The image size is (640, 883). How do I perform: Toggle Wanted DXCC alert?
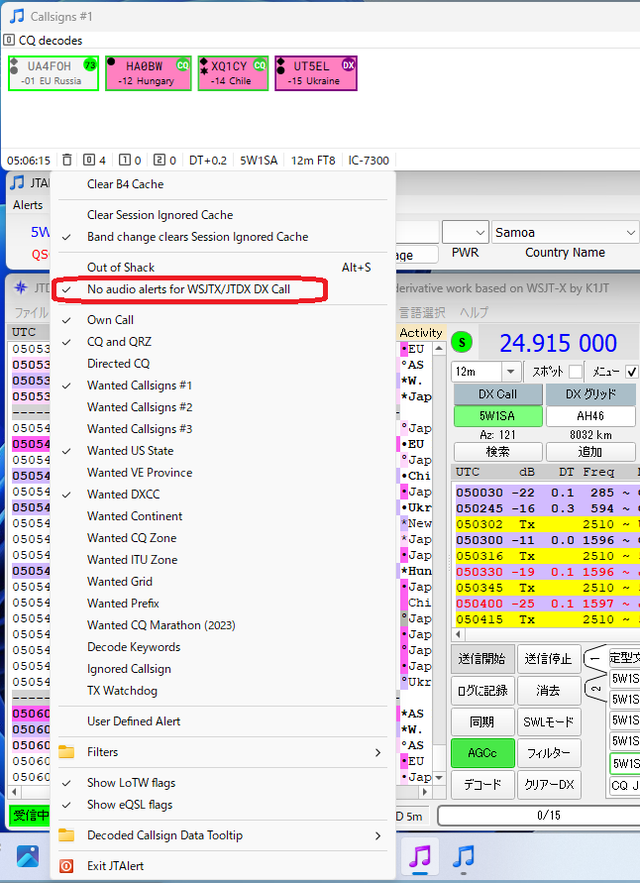pyautogui.click(x=223, y=494)
